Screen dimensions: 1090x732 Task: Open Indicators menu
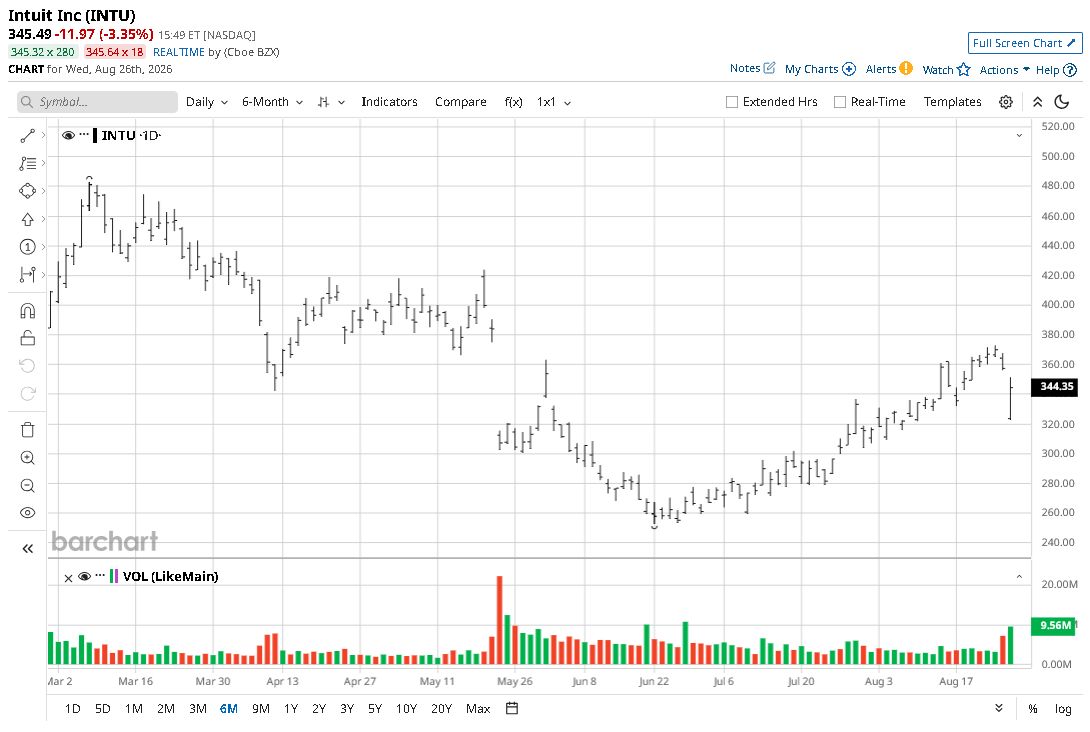pos(389,102)
